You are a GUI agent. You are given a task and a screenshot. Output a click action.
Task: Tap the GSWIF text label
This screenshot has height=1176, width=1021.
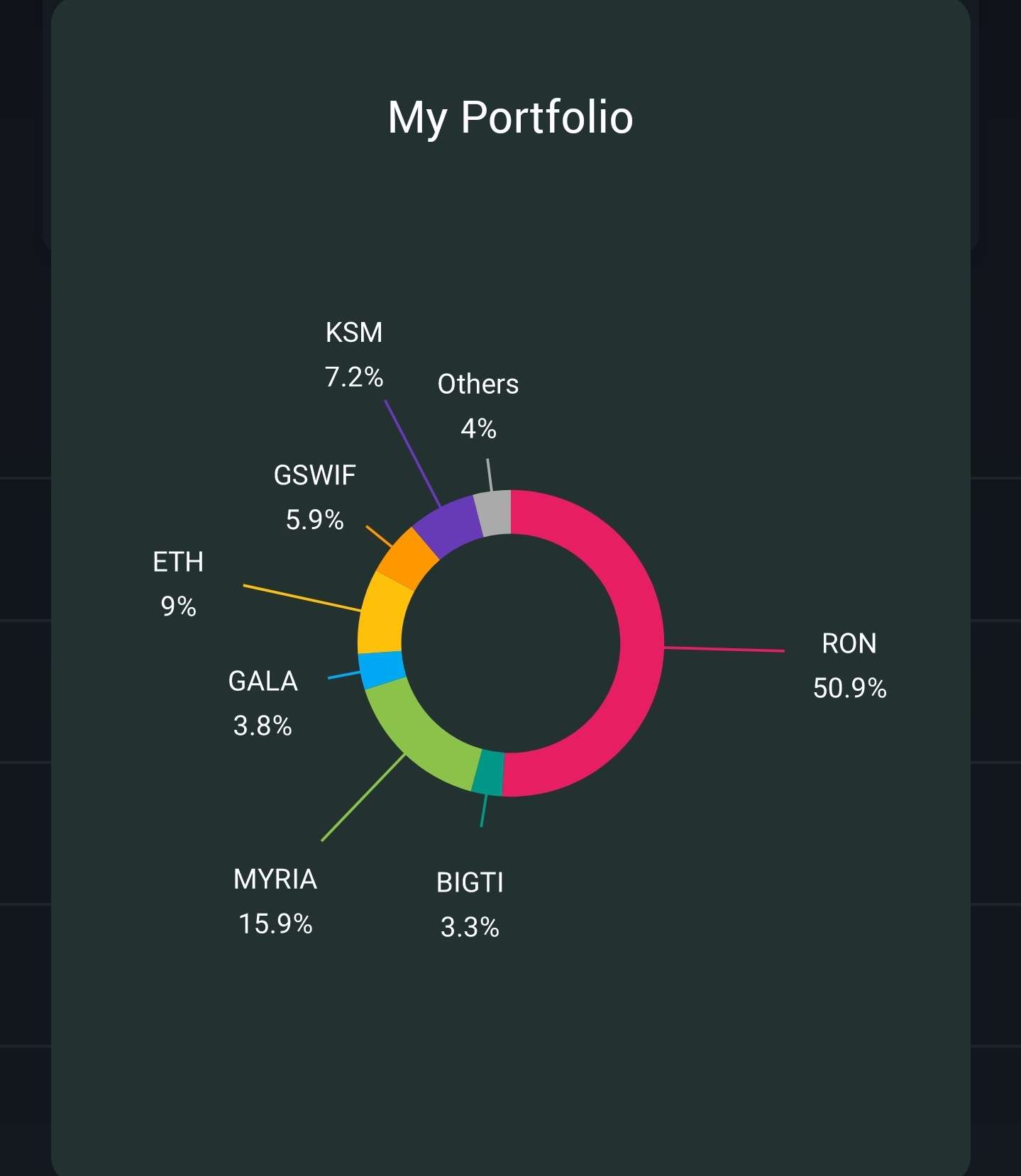(314, 475)
